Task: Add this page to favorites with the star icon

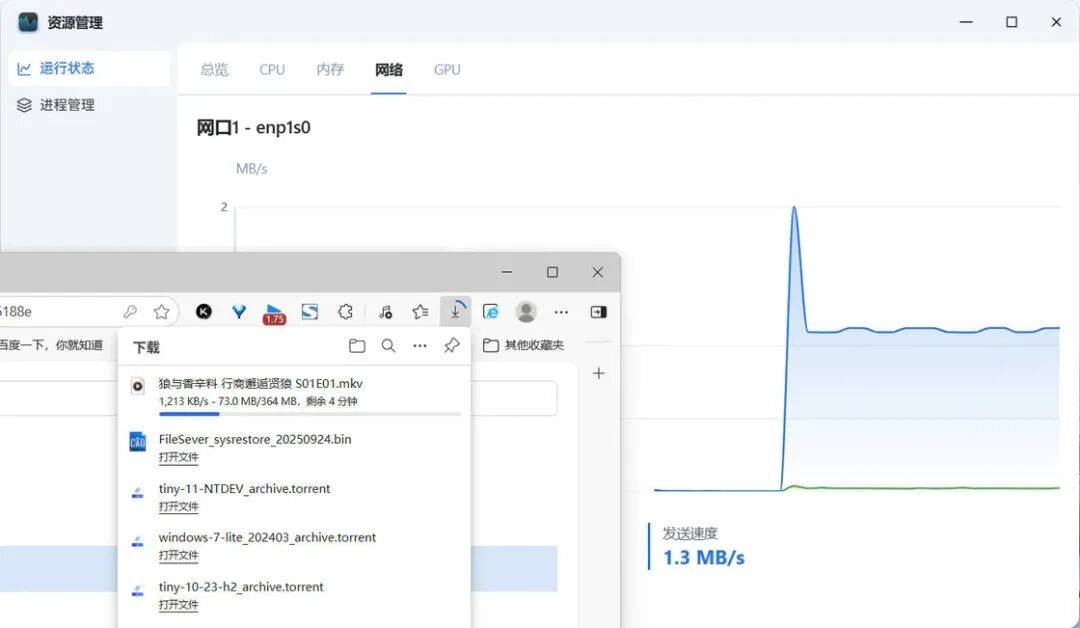Action: (x=161, y=312)
